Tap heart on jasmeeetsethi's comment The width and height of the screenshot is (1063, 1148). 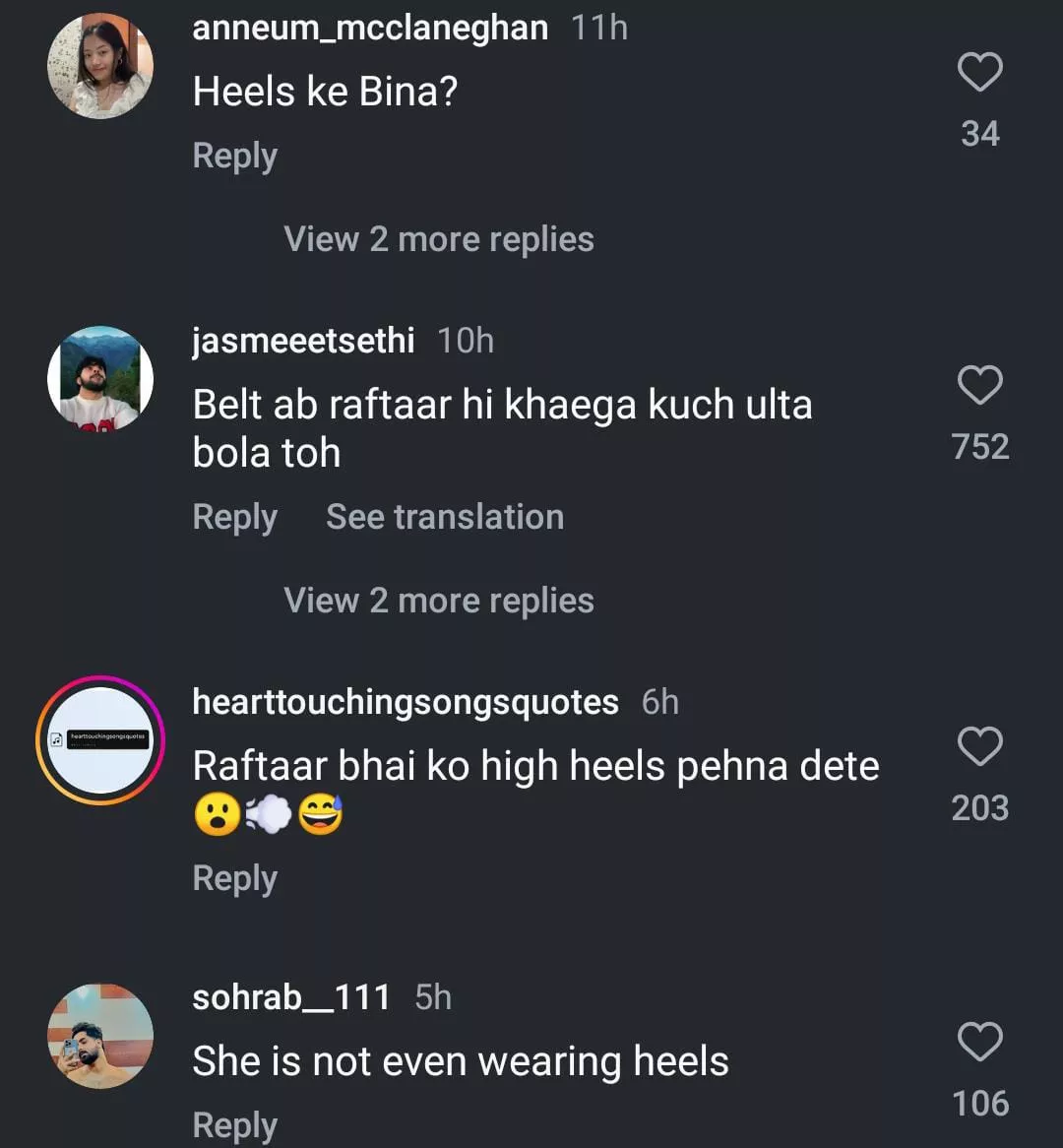point(979,386)
